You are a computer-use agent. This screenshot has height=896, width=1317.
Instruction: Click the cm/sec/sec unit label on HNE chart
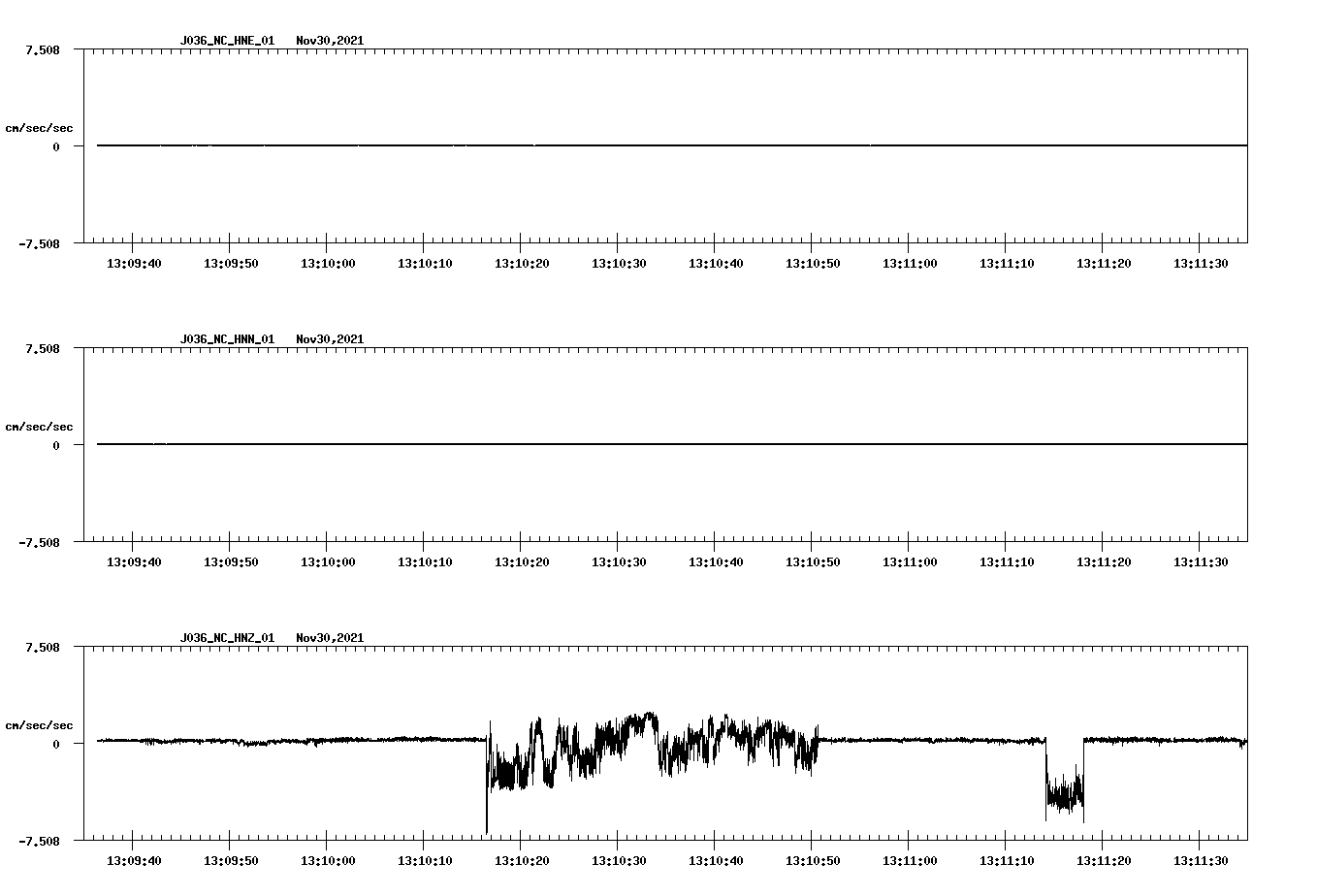tap(39, 128)
